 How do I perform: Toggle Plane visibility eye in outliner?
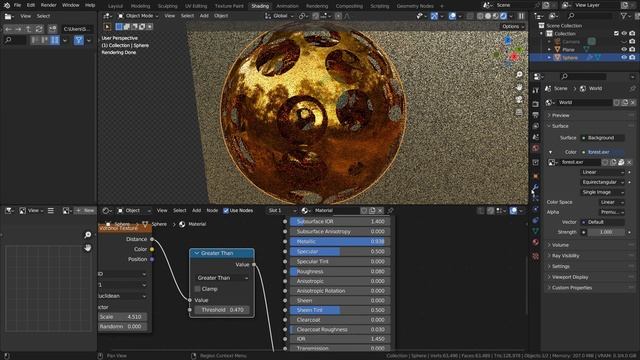click(x=624, y=49)
